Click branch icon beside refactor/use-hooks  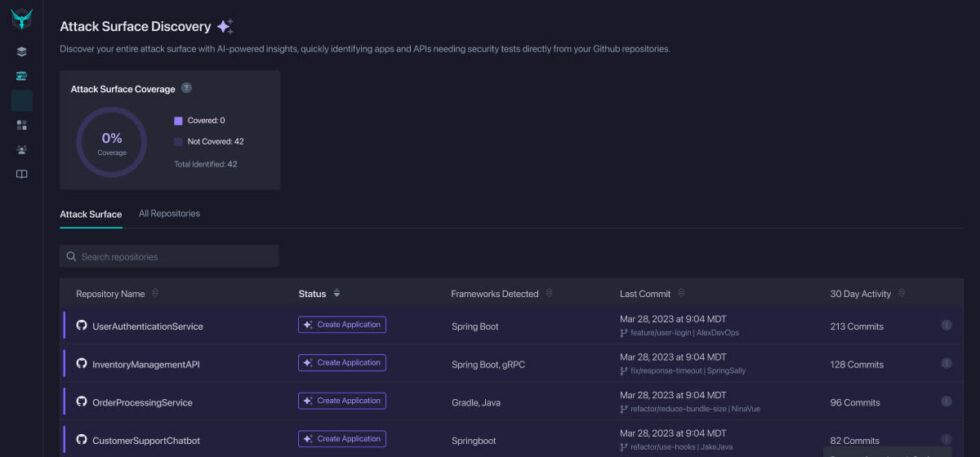coord(623,448)
